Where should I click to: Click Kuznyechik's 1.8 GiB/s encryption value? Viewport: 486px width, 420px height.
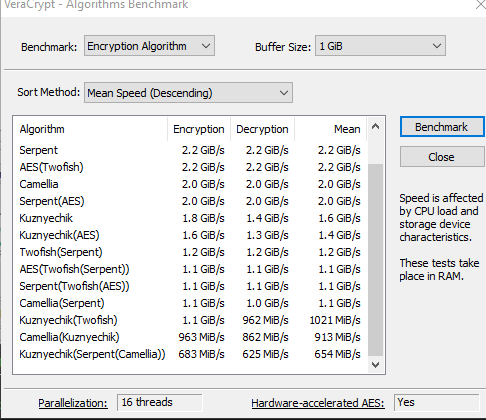203,218
